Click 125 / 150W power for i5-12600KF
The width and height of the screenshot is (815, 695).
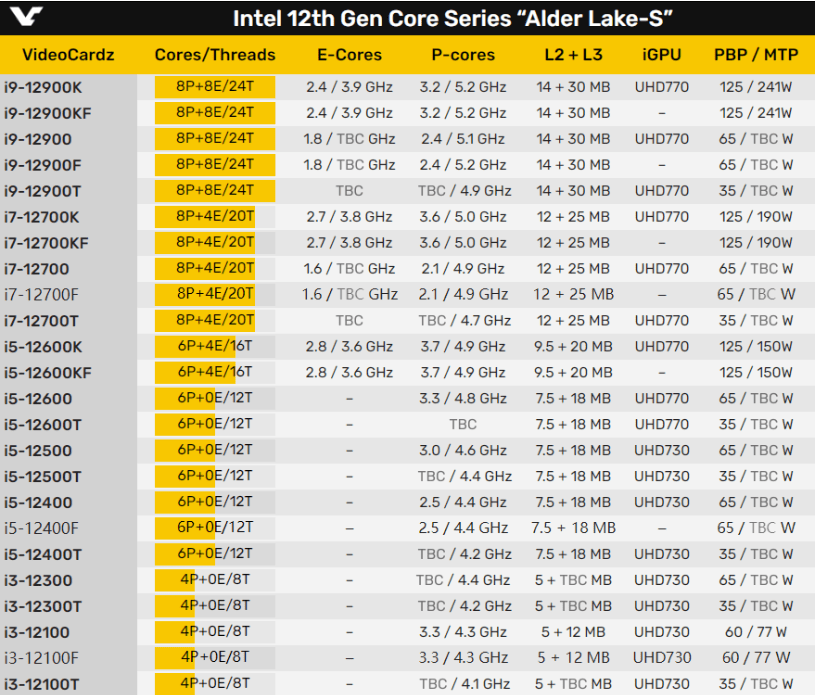click(756, 373)
